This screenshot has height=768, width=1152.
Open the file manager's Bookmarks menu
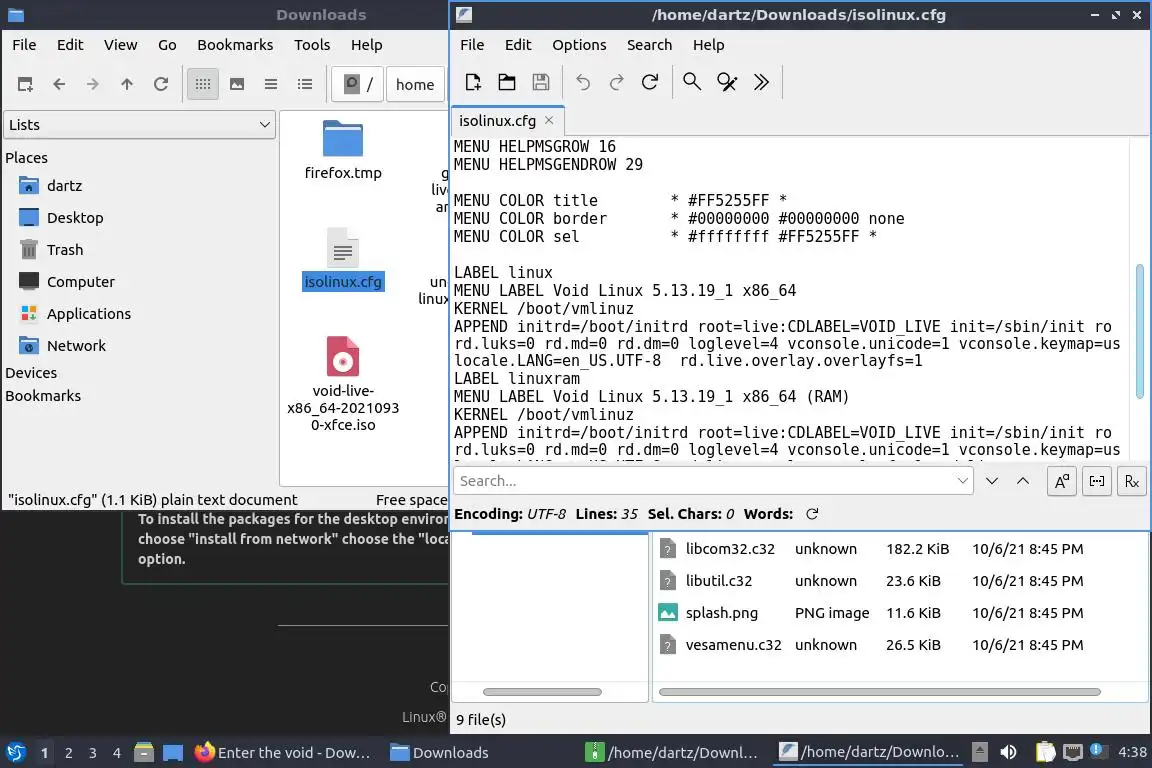235,45
